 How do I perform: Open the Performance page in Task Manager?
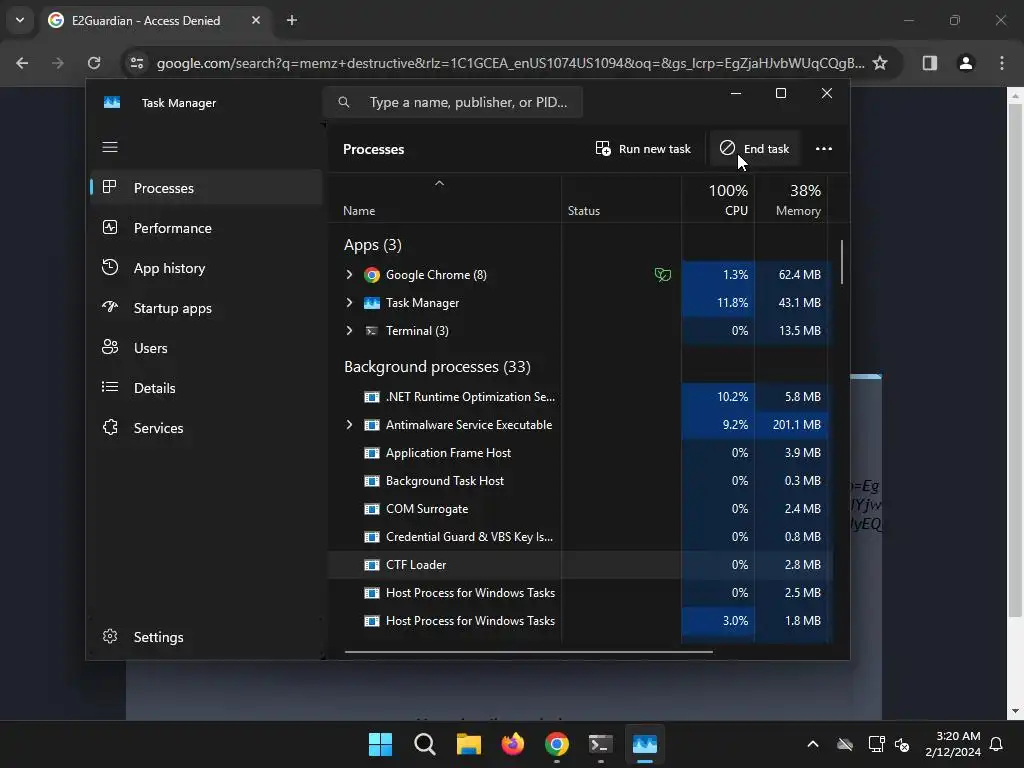pos(206,228)
